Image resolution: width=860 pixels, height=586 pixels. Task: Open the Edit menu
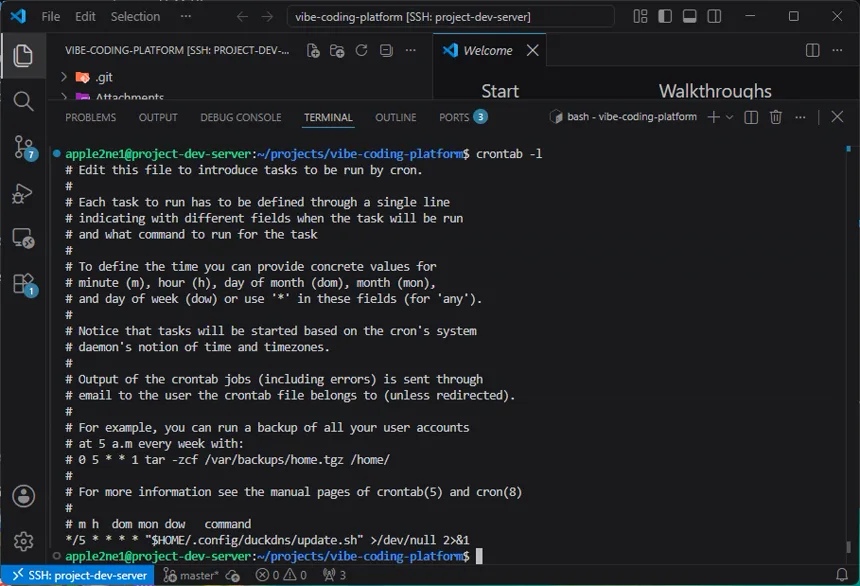click(x=85, y=17)
